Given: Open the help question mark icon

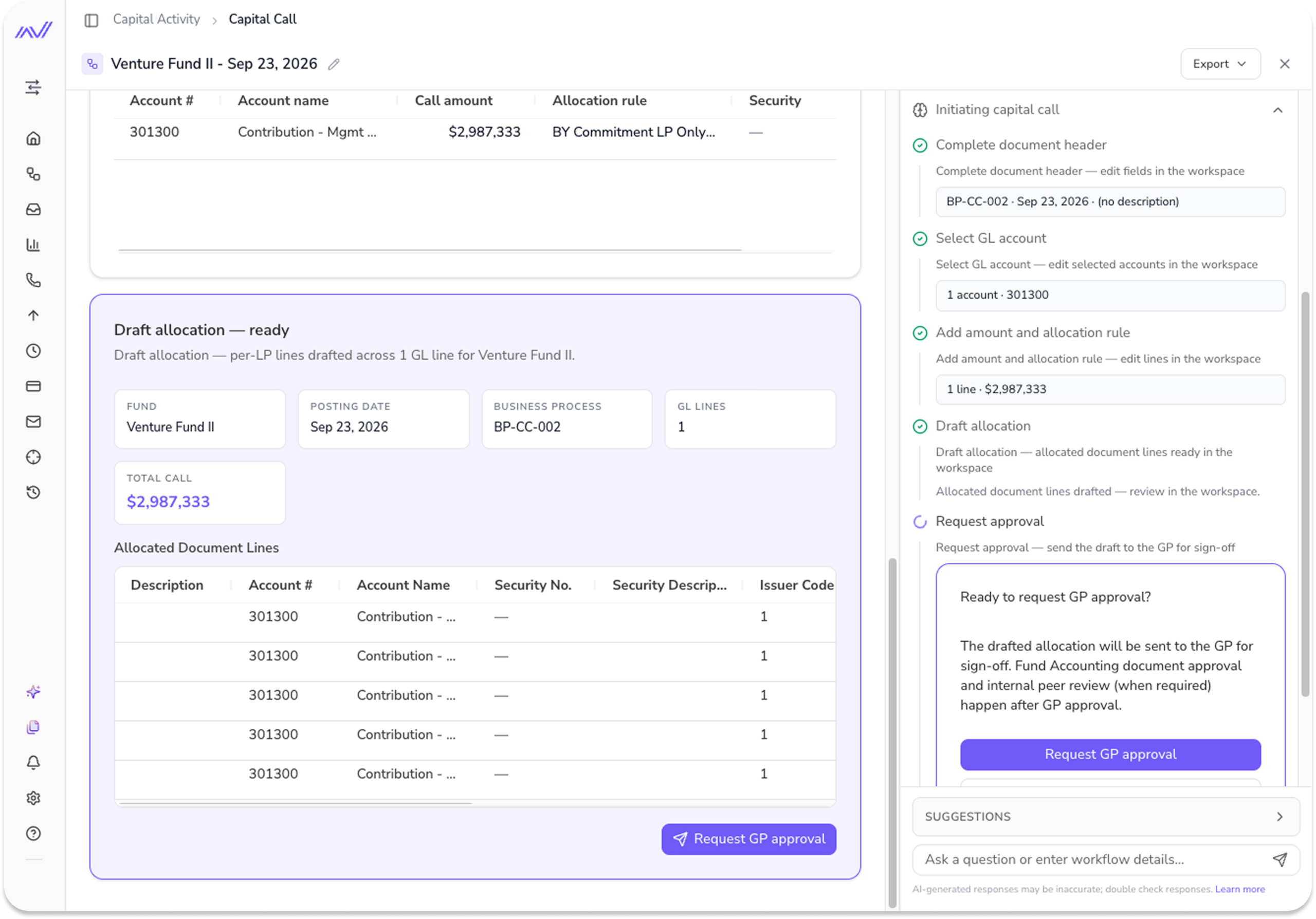Looking at the screenshot, I should (33, 834).
